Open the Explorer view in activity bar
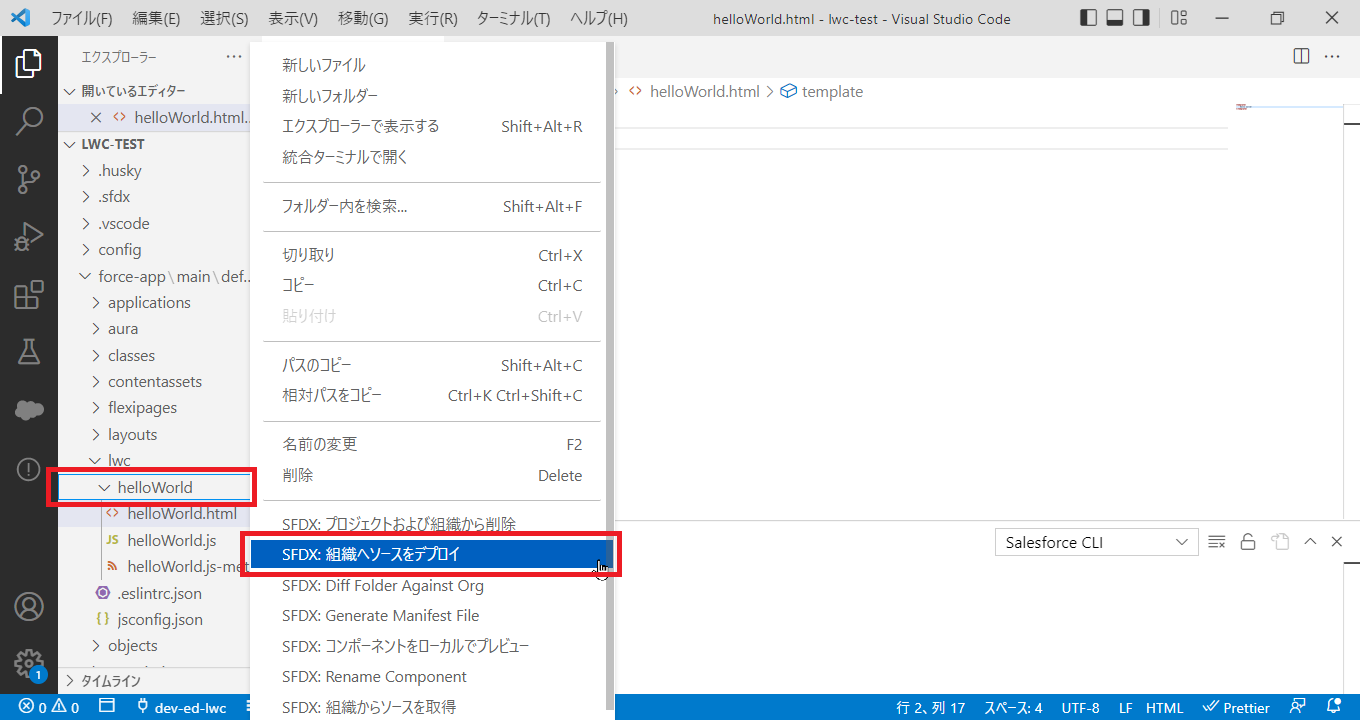1360x720 pixels. pyautogui.click(x=29, y=65)
